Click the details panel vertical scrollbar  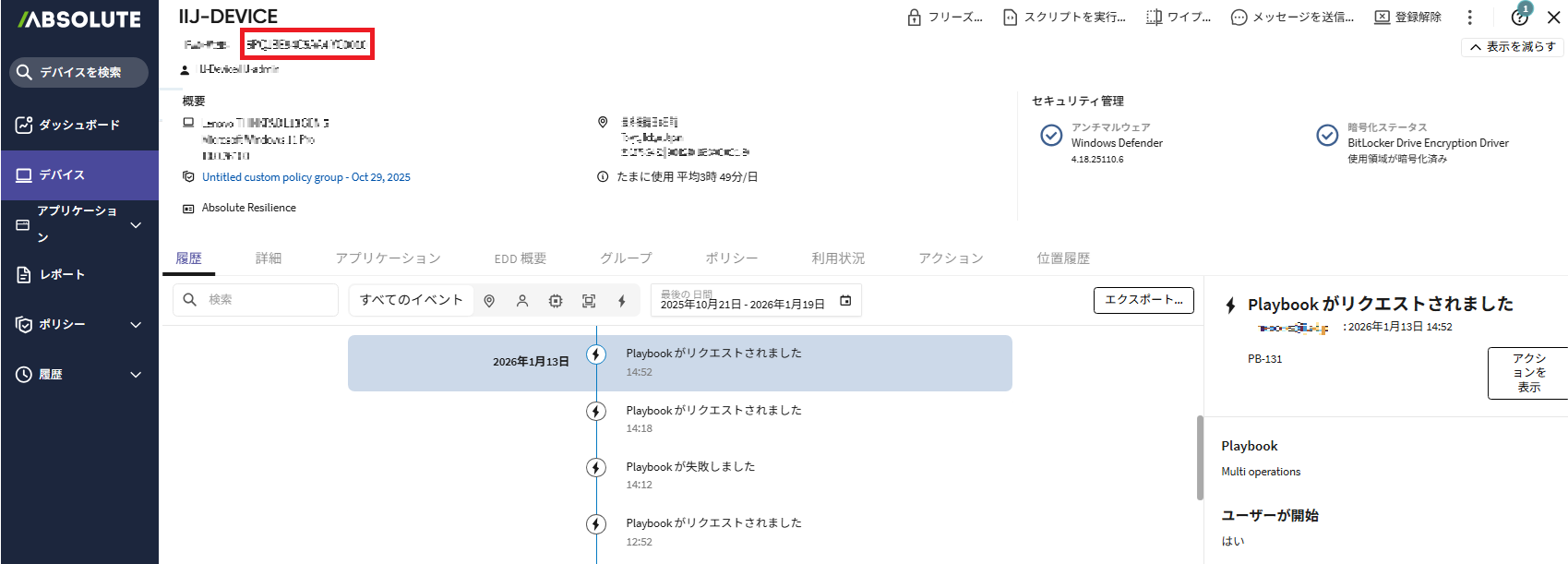click(1200, 457)
